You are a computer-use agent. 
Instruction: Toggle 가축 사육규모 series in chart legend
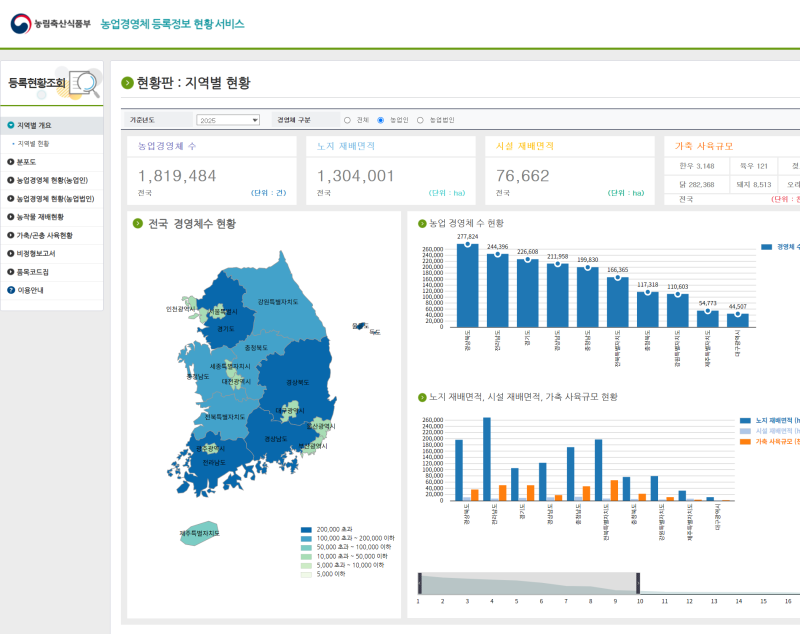coord(770,442)
